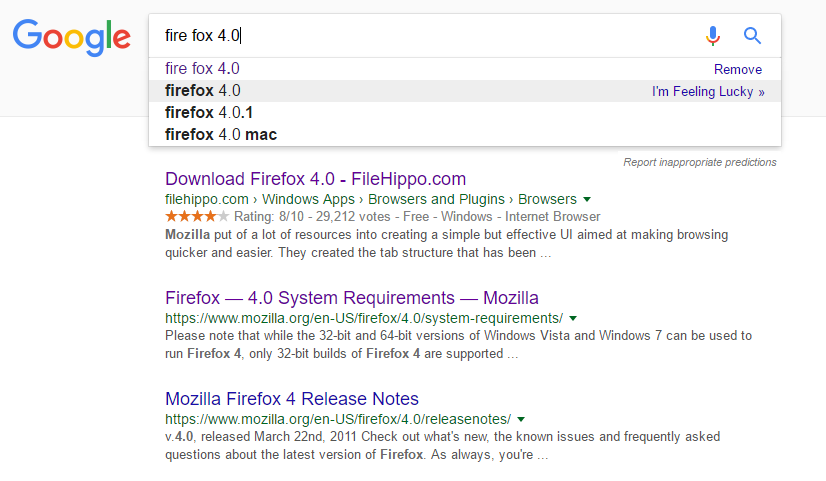Viewport: 826px width, 481px height.
Task: Click the Google logo
Action: click(71, 37)
